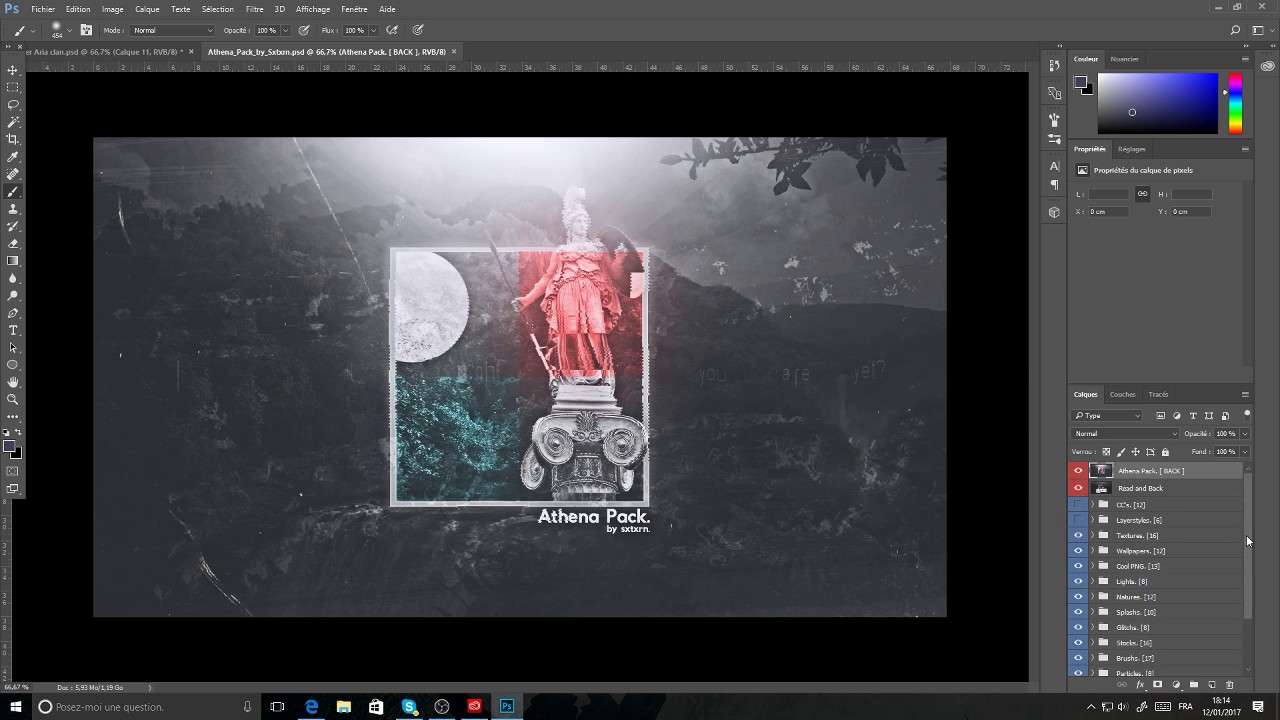Select the Gradient tool
The height and width of the screenshot is (720, 1280).
[x=13, y=261]
